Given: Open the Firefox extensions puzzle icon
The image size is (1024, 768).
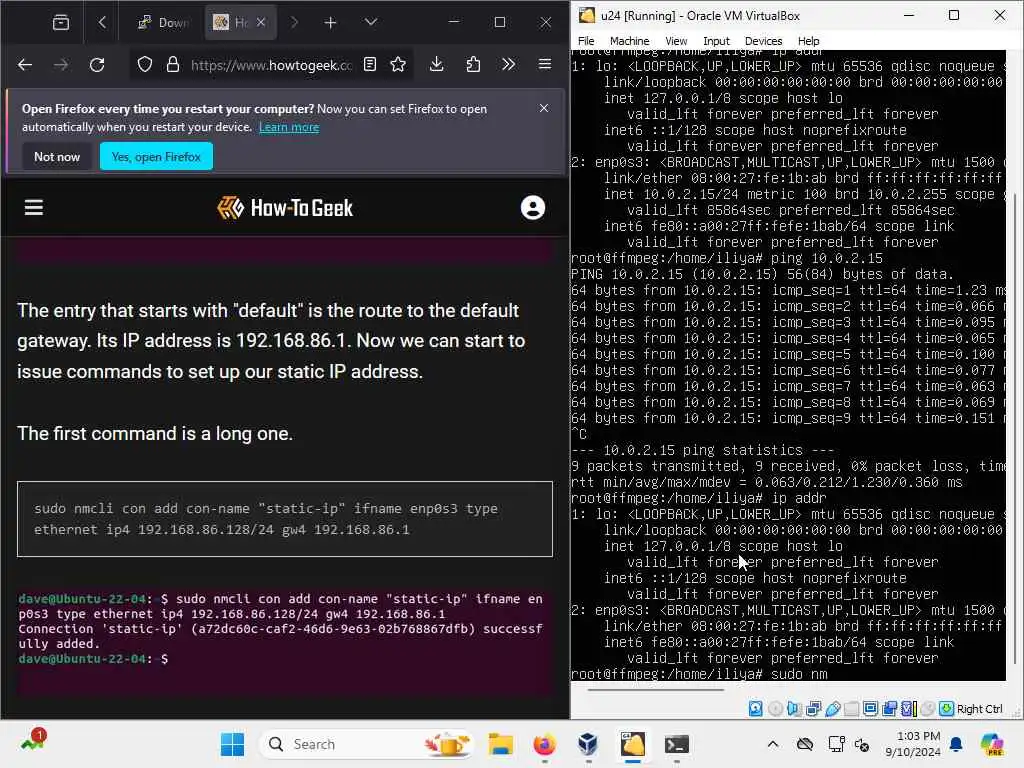Looking at the screenshot, I should point(473,64).
